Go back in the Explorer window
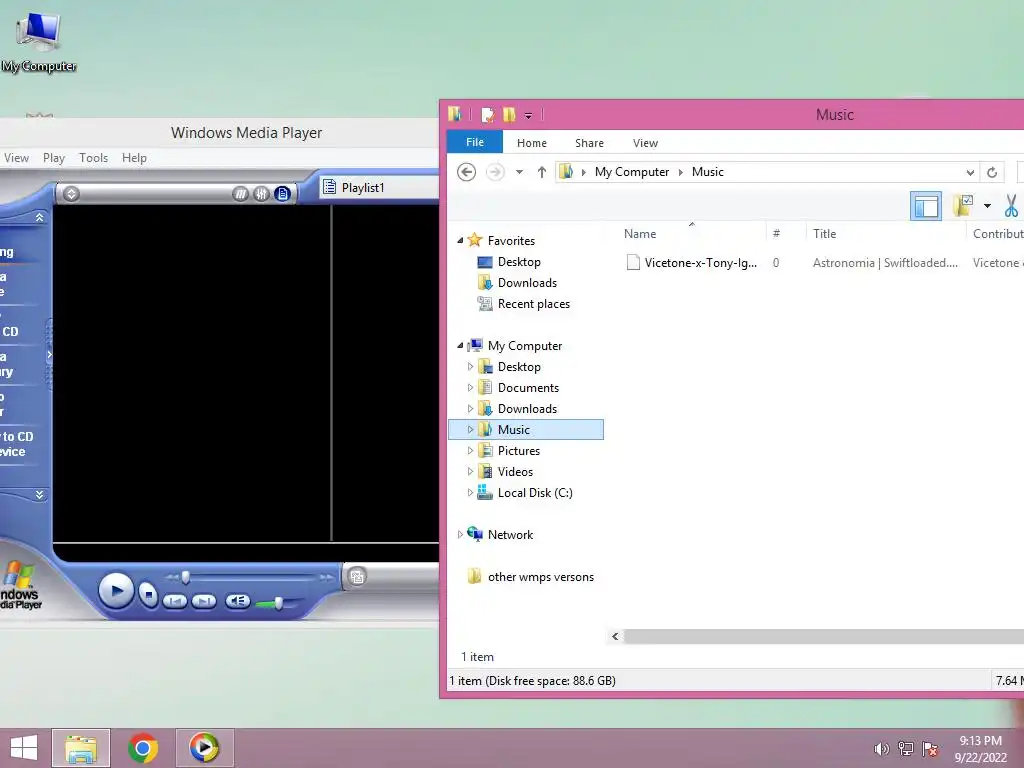 pos(466,172)
